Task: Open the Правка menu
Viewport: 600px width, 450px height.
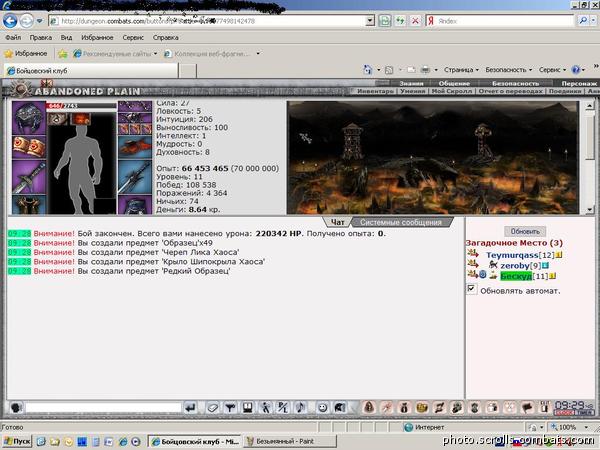Action: pos(41,38)
